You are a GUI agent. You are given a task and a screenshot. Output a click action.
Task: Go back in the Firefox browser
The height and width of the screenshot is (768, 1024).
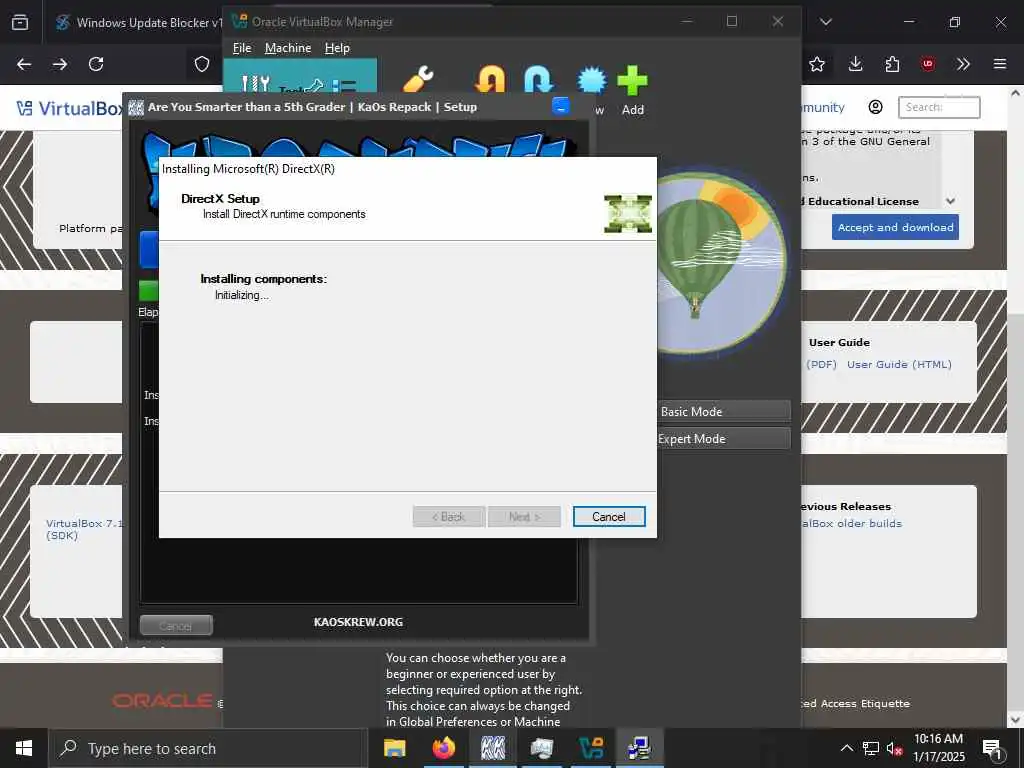click(x=24, y=64)
